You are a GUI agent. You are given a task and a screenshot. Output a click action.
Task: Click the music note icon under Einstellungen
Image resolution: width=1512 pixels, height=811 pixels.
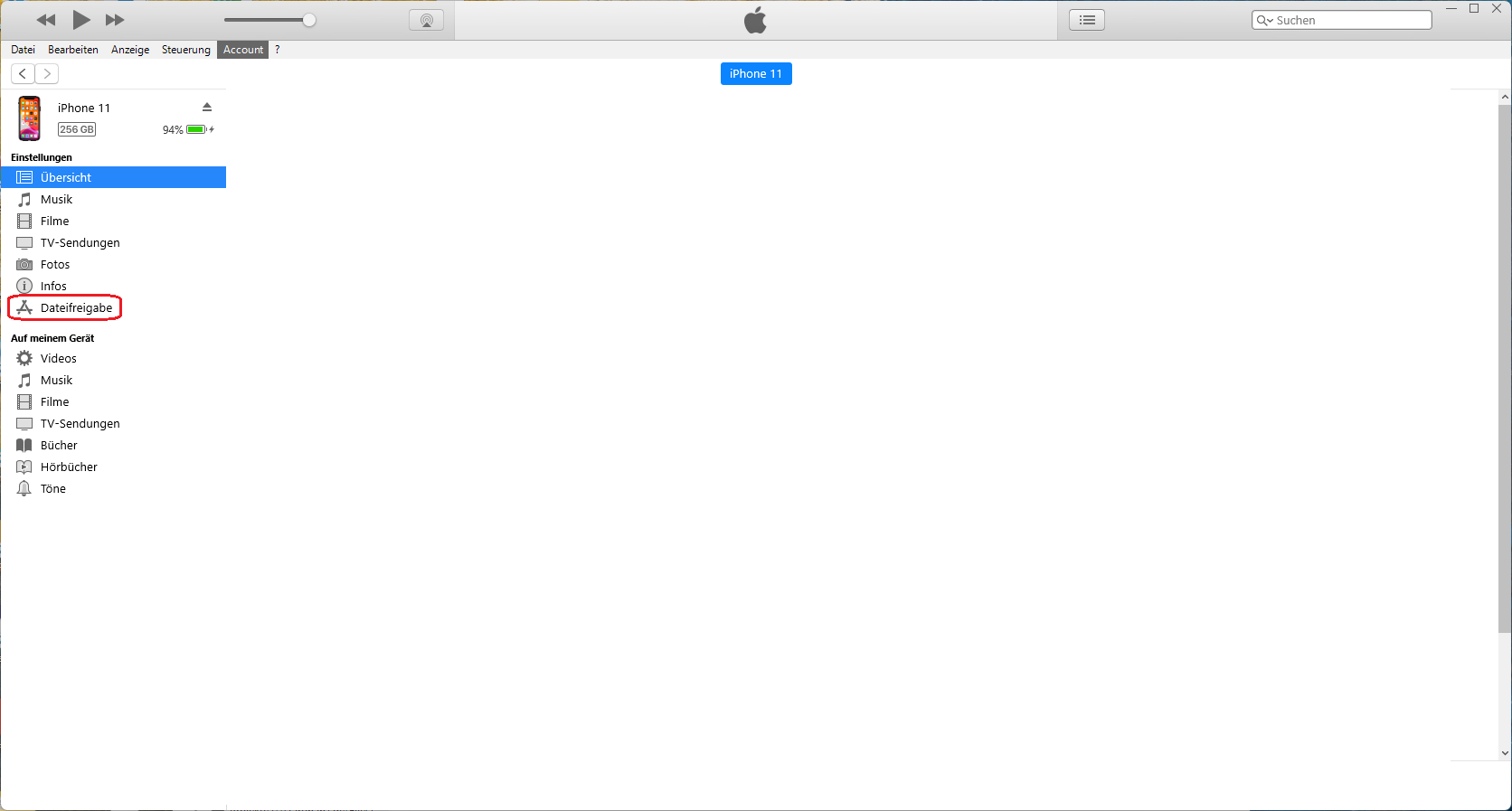click(24, 199)
